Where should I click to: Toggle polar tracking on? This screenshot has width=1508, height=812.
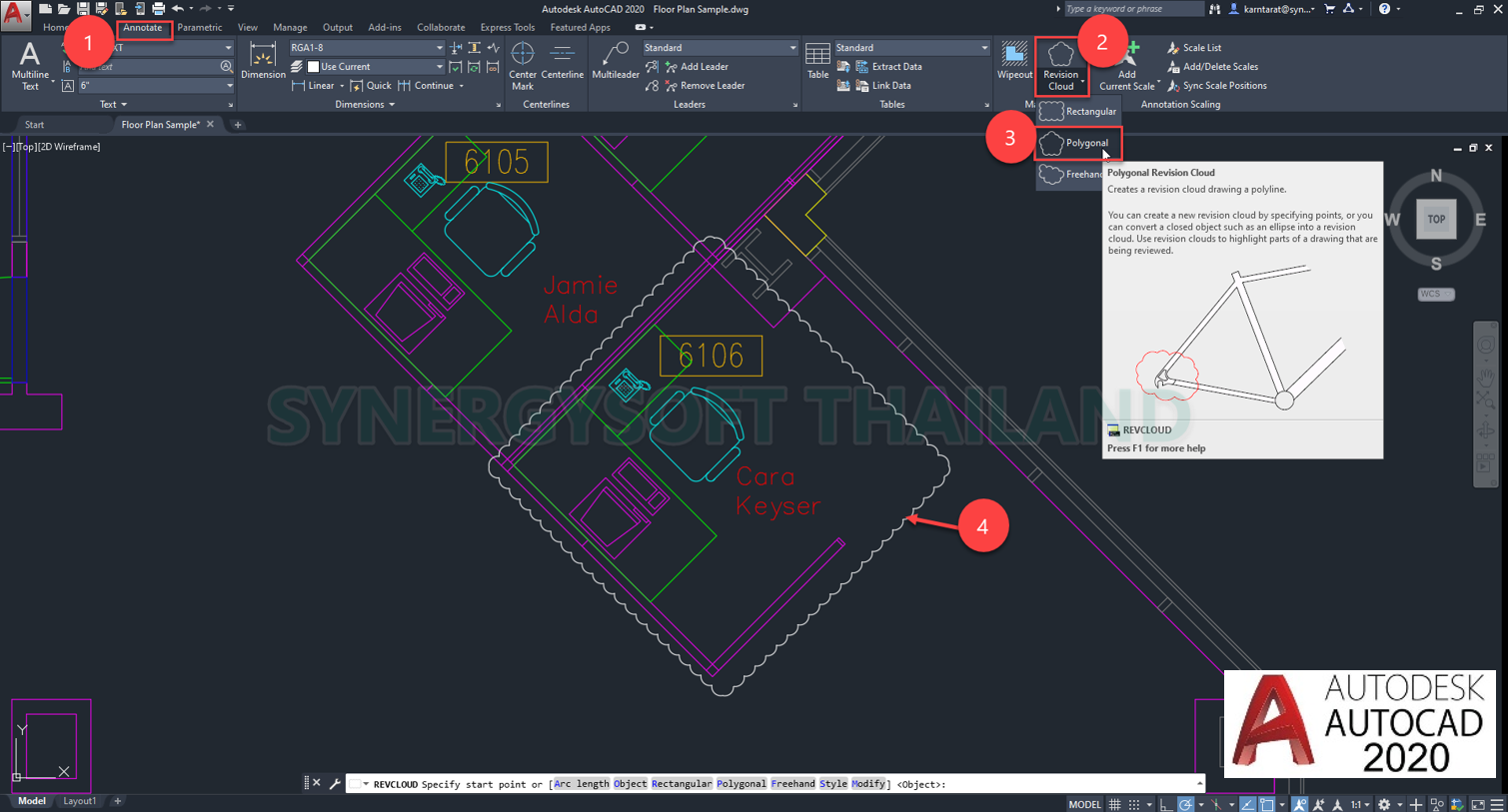[1185, 804]
